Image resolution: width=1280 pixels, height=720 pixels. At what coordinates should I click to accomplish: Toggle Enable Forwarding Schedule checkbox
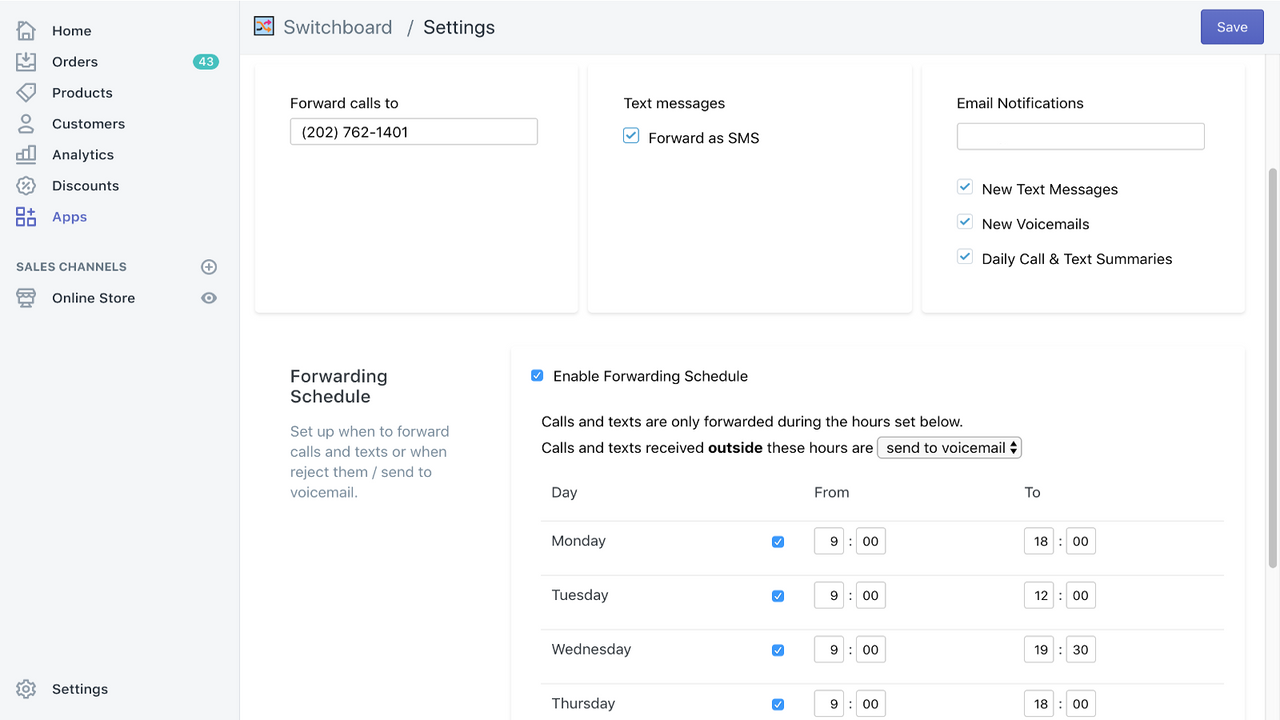pyautogui.click(x=537, y=376)
